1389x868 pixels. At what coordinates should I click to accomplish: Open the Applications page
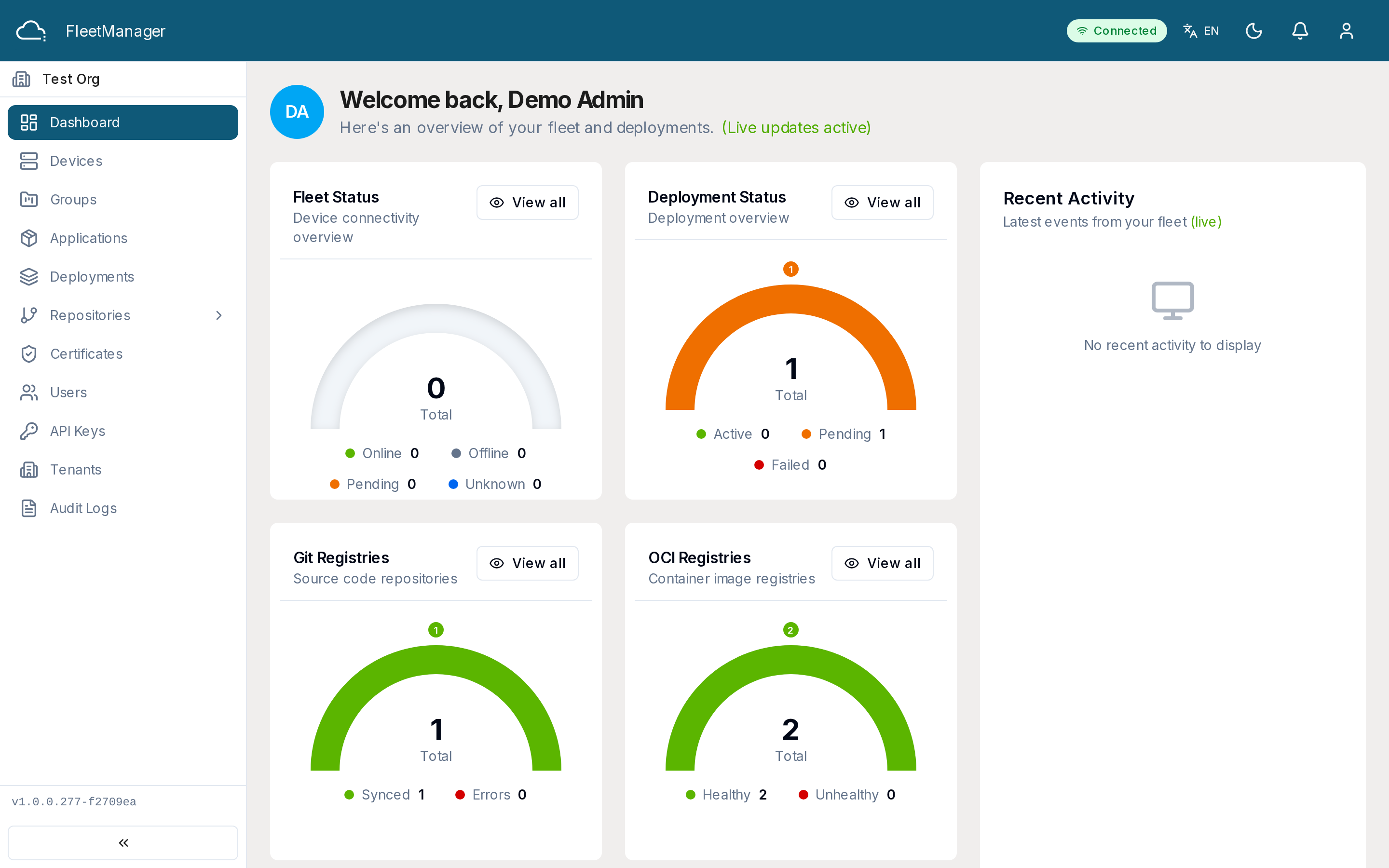tap(123, 238)
